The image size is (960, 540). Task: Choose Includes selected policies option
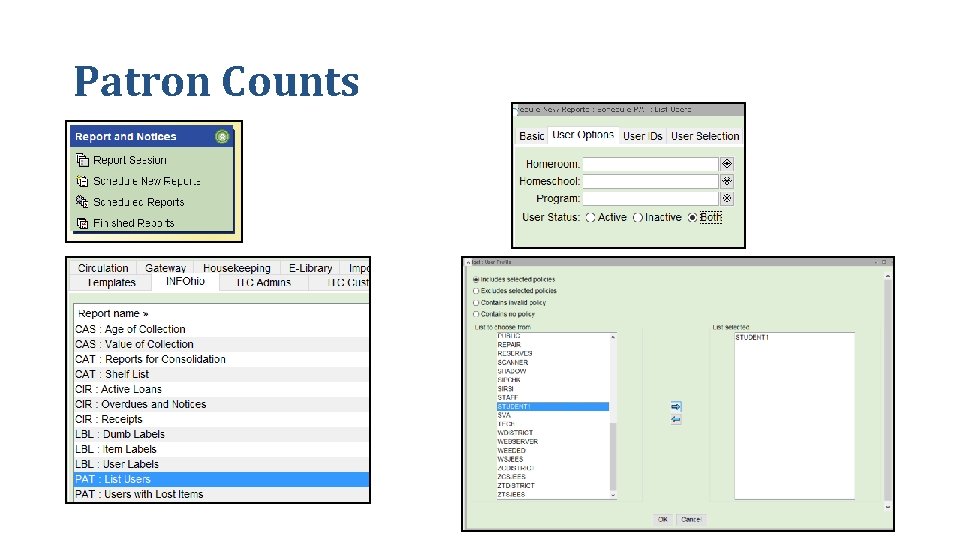(x=476, y=279)
